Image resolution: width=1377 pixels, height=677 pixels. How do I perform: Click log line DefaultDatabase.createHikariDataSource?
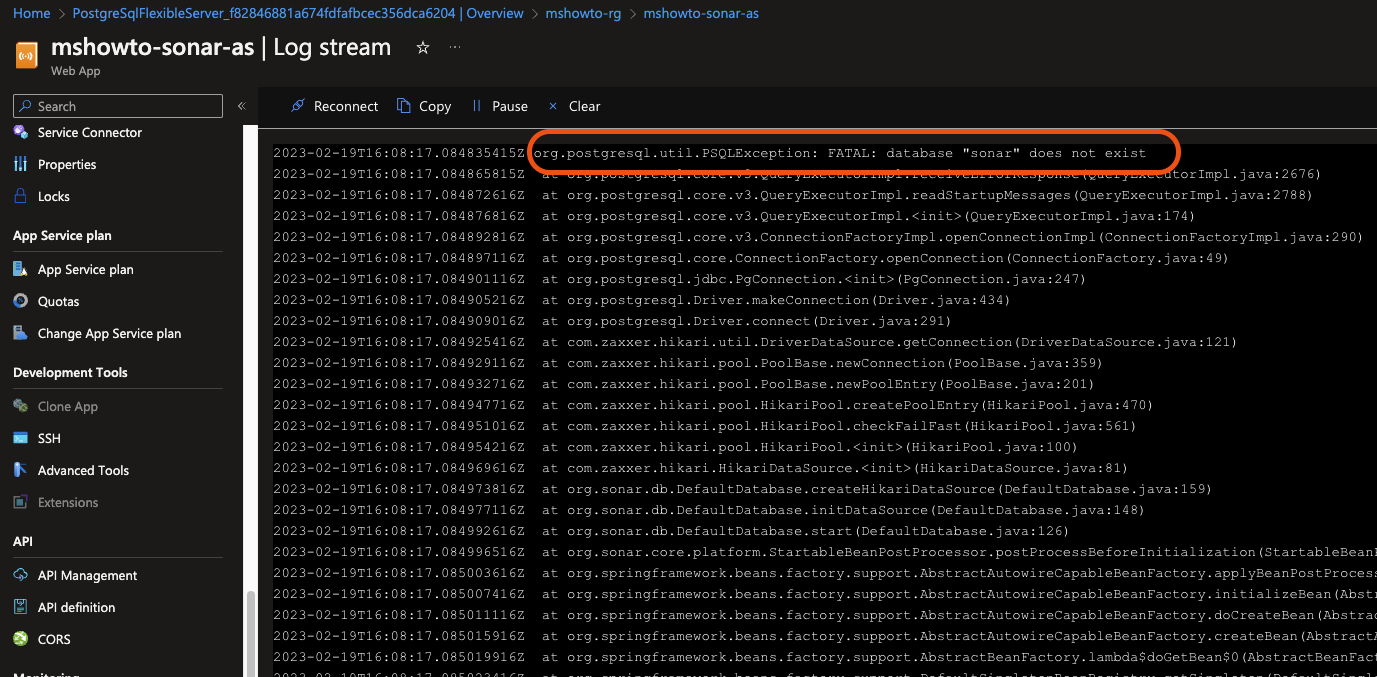tap(742, 489)
